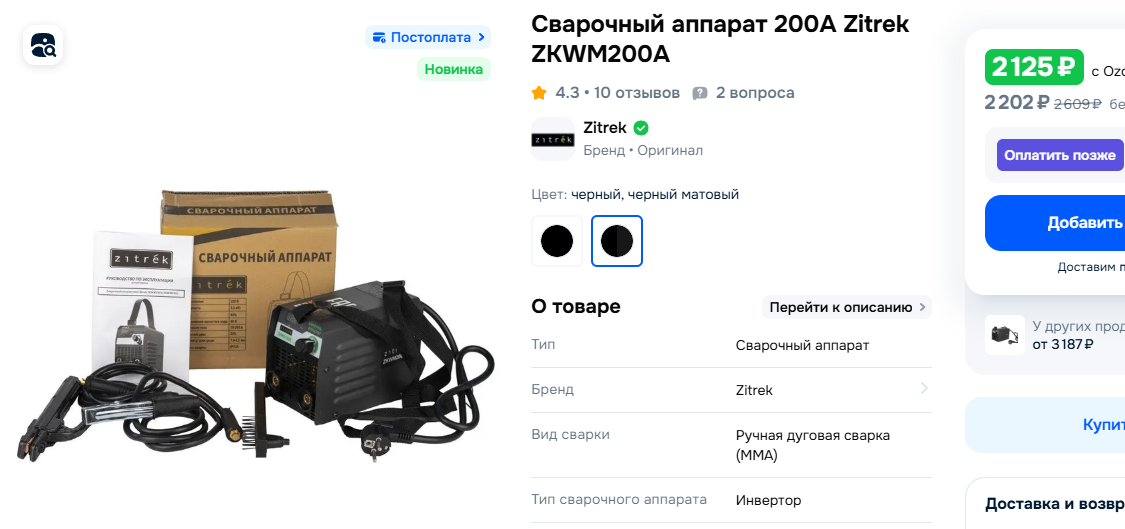1125x529 pixels.
Task: Click the main welder product photo
Action: [256, 324]
